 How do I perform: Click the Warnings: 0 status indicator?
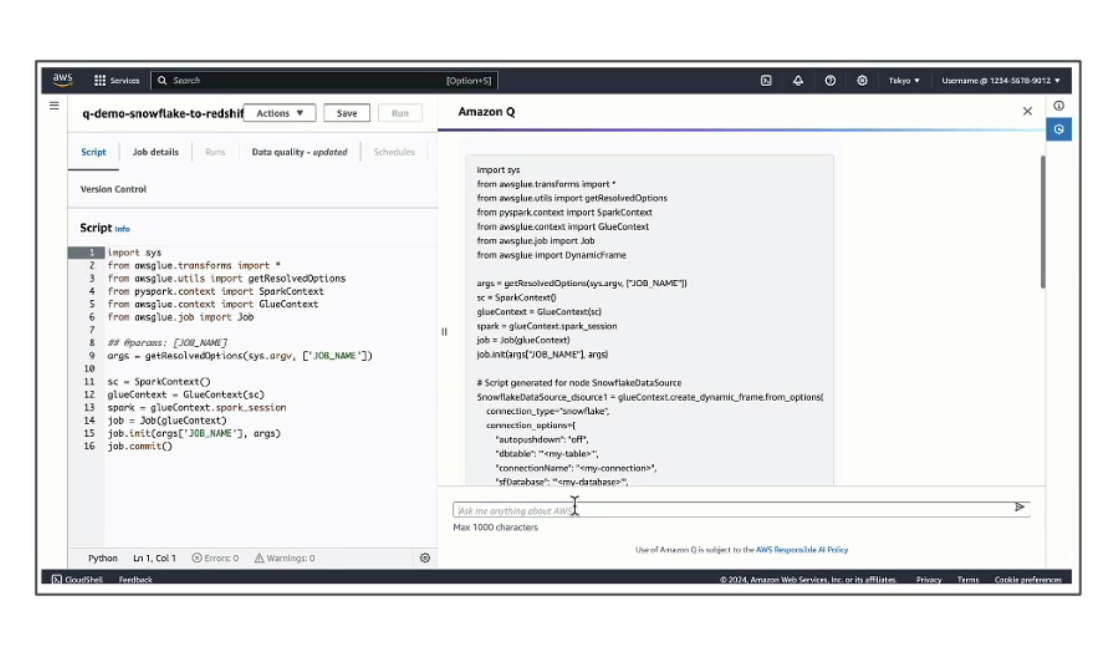[x=284, y=558]
